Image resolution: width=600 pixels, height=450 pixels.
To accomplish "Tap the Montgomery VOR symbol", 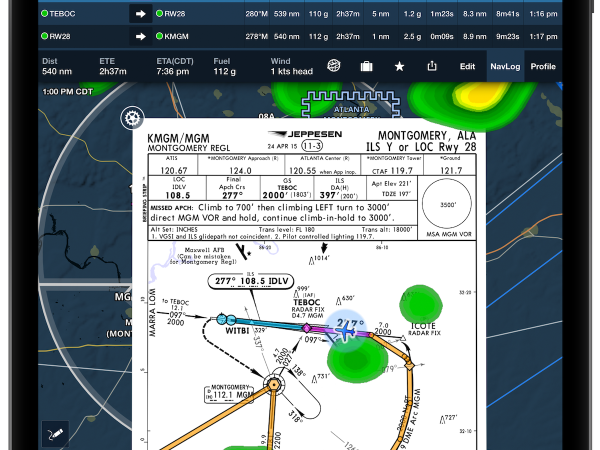I will tap(274, 384).
